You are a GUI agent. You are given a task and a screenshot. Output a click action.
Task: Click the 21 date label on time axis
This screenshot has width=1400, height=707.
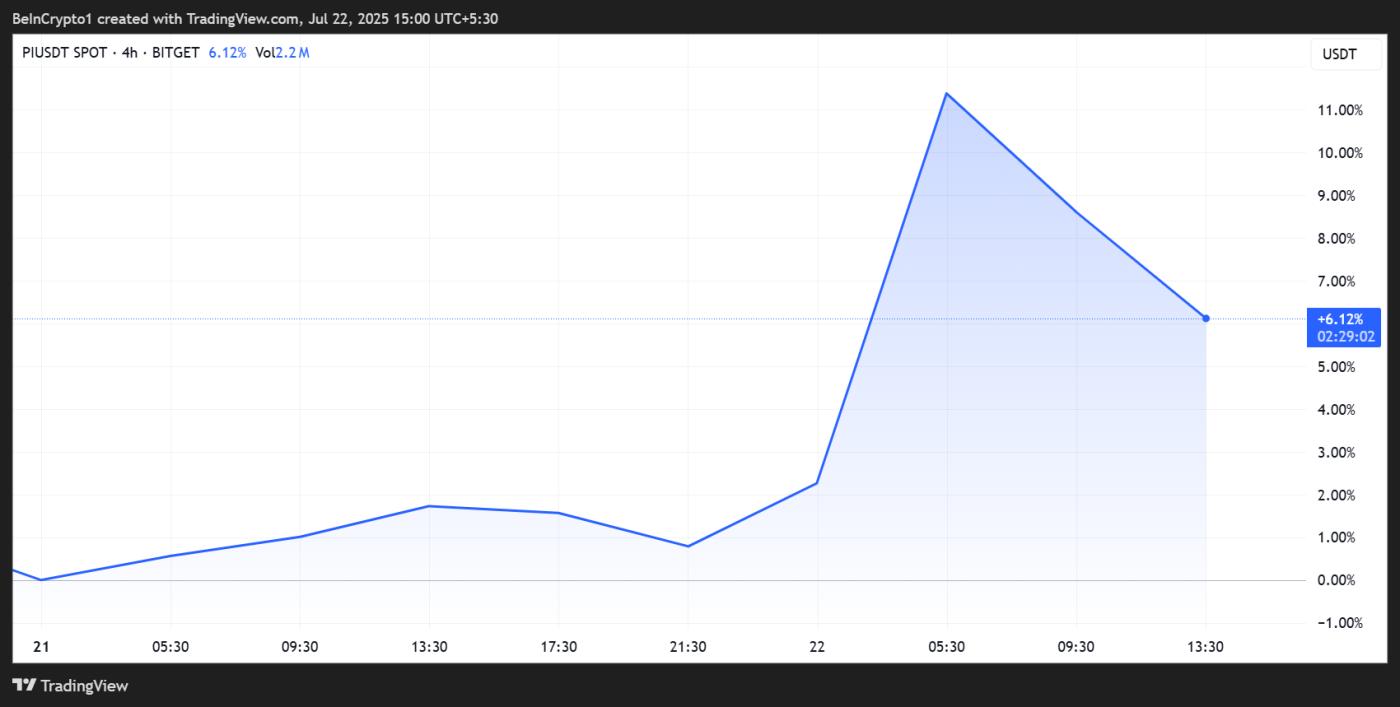click(x=41, y=647)
